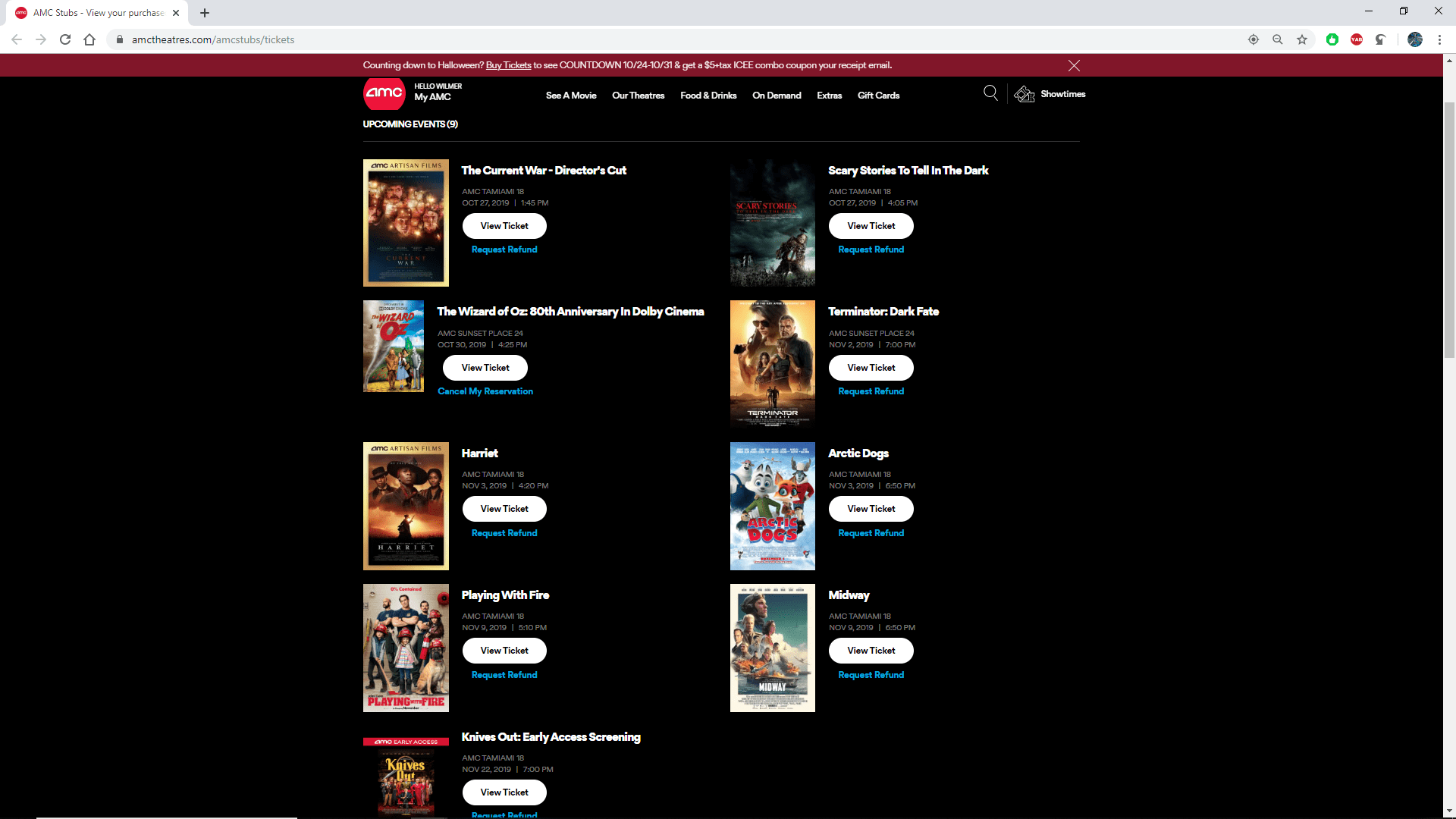
Task: Click the page's vertical scrollbar
Action: tap(1449, 227)
